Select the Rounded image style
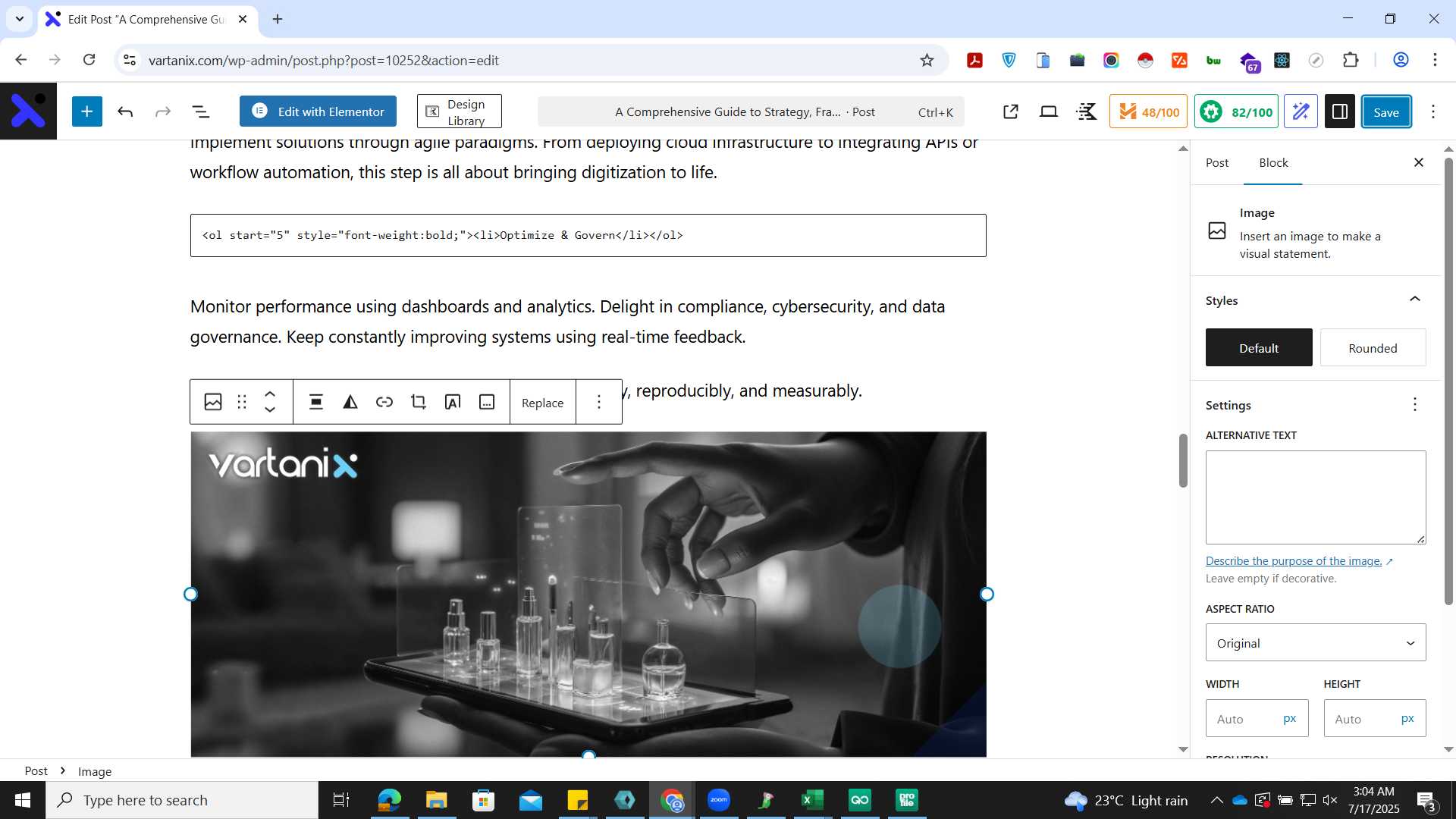 [x=1373, y=348]
